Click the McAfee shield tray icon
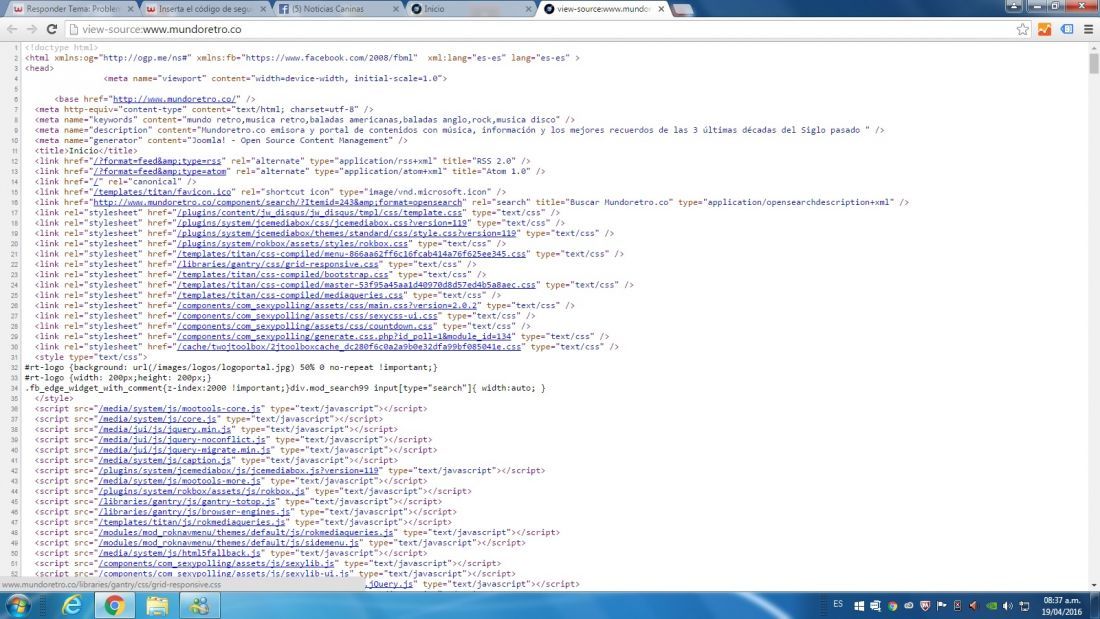This screenshot has width=1100, height=619. [925, 606]
